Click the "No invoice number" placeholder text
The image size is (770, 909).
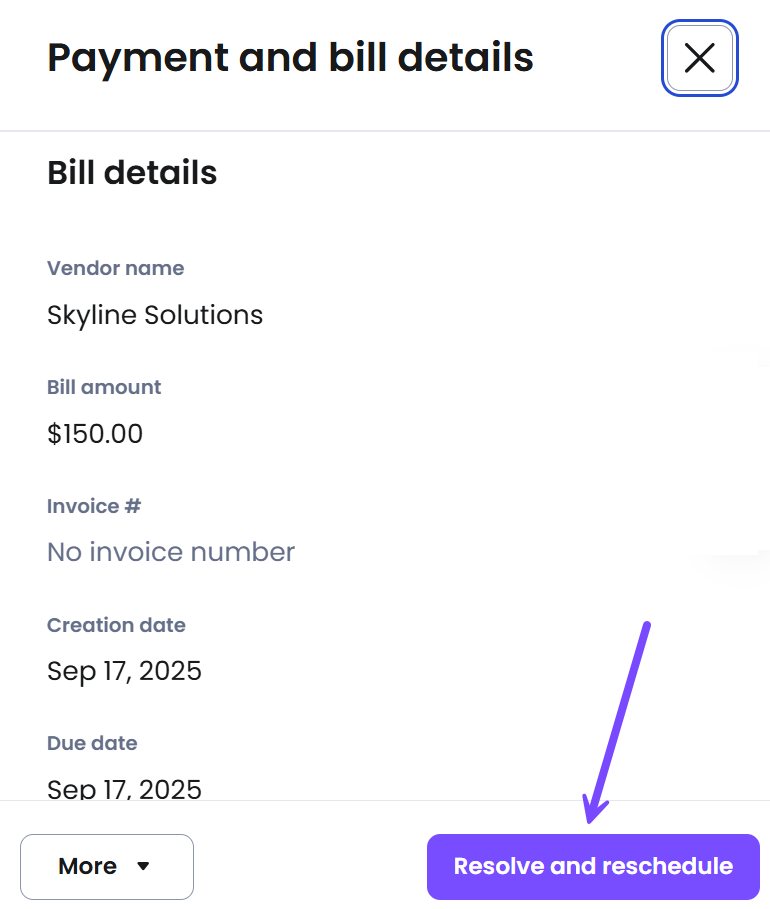pos(171,552)
